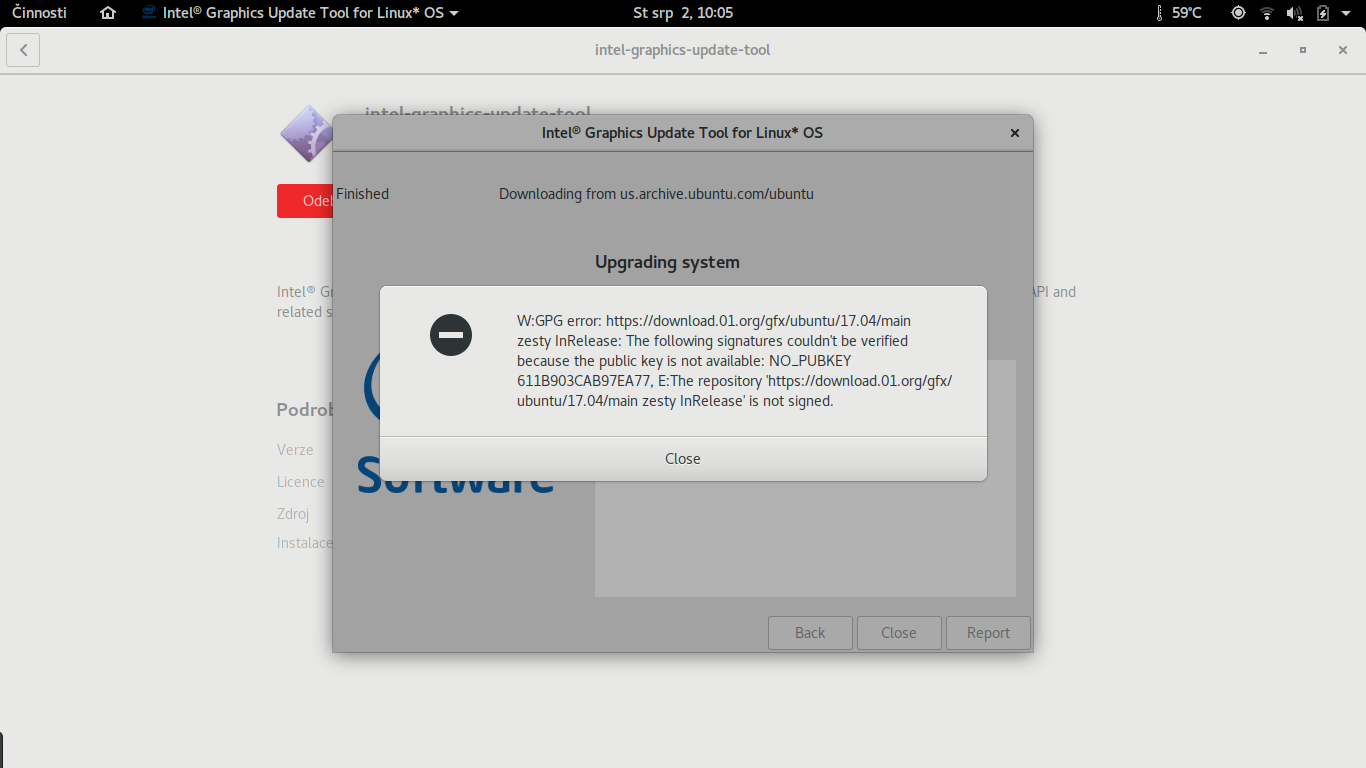Click the Wi-Fi network icon
The height and width of the screenshot is (768, 1366).
tap(1267, 13)
